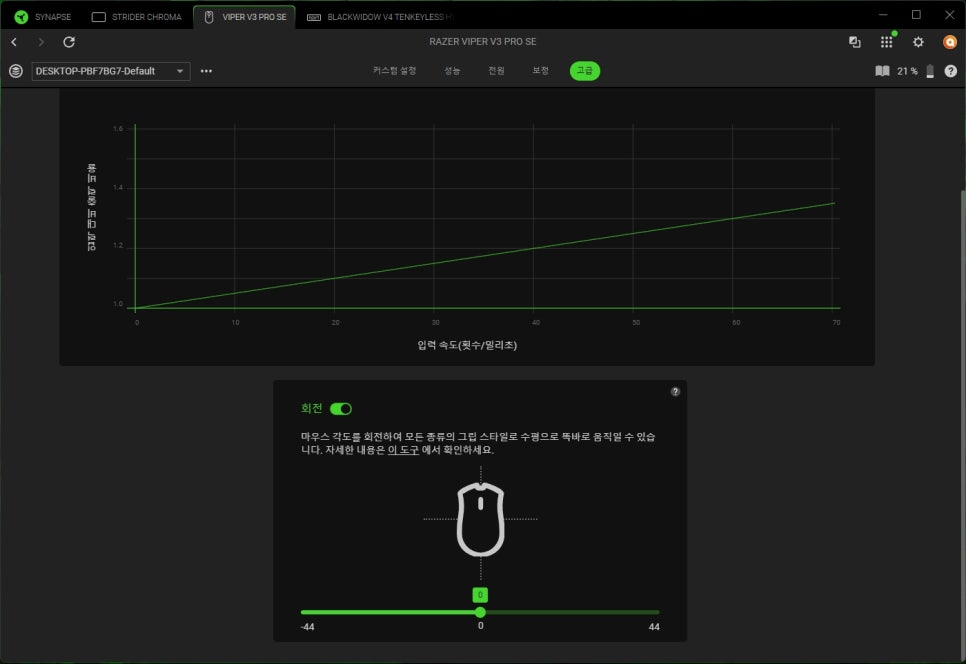966x664 pixels.
Task: Open the three-dot profile options menu
Action: point(206,71)
